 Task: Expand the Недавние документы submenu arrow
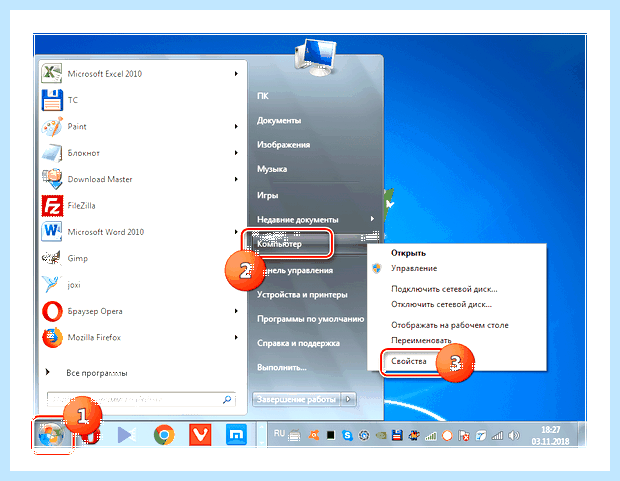tap(372, 219)
